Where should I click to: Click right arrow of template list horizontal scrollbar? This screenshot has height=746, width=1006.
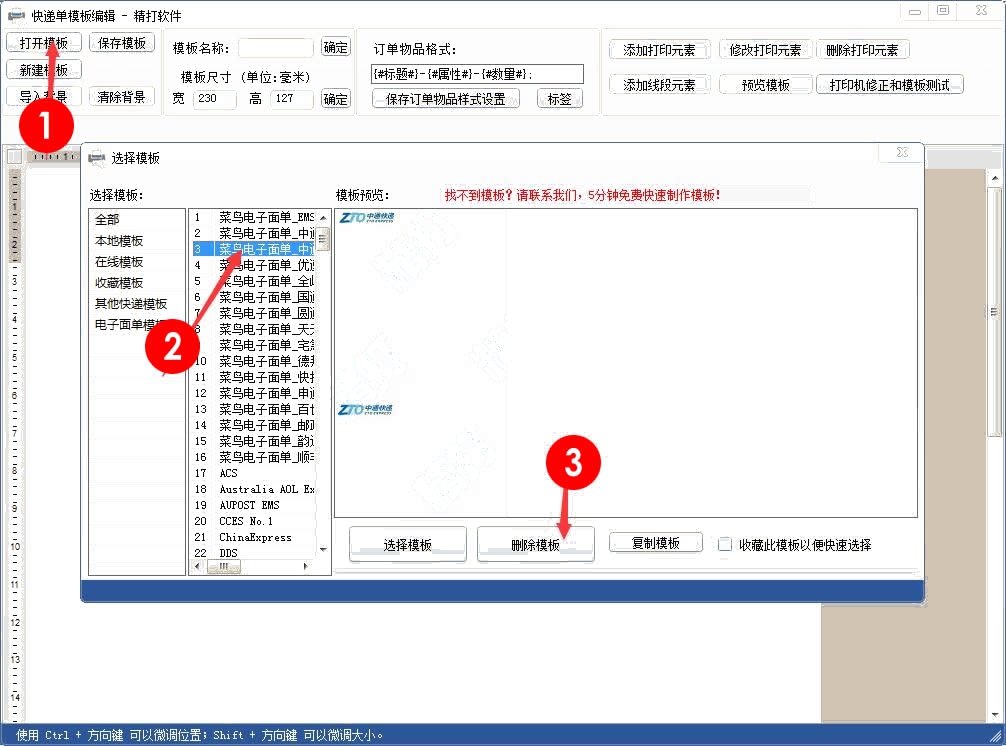305,566
